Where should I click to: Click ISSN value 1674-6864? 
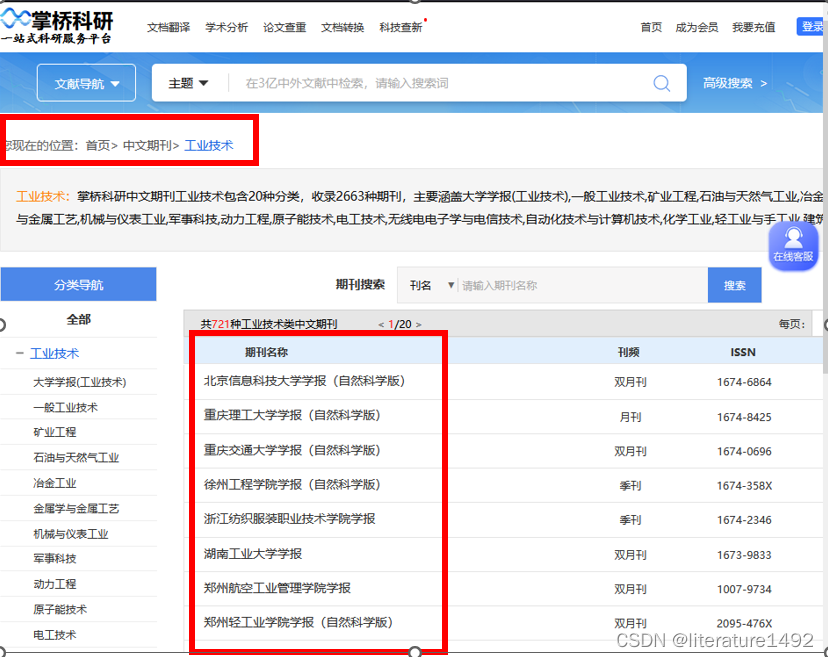pos(744,382)
